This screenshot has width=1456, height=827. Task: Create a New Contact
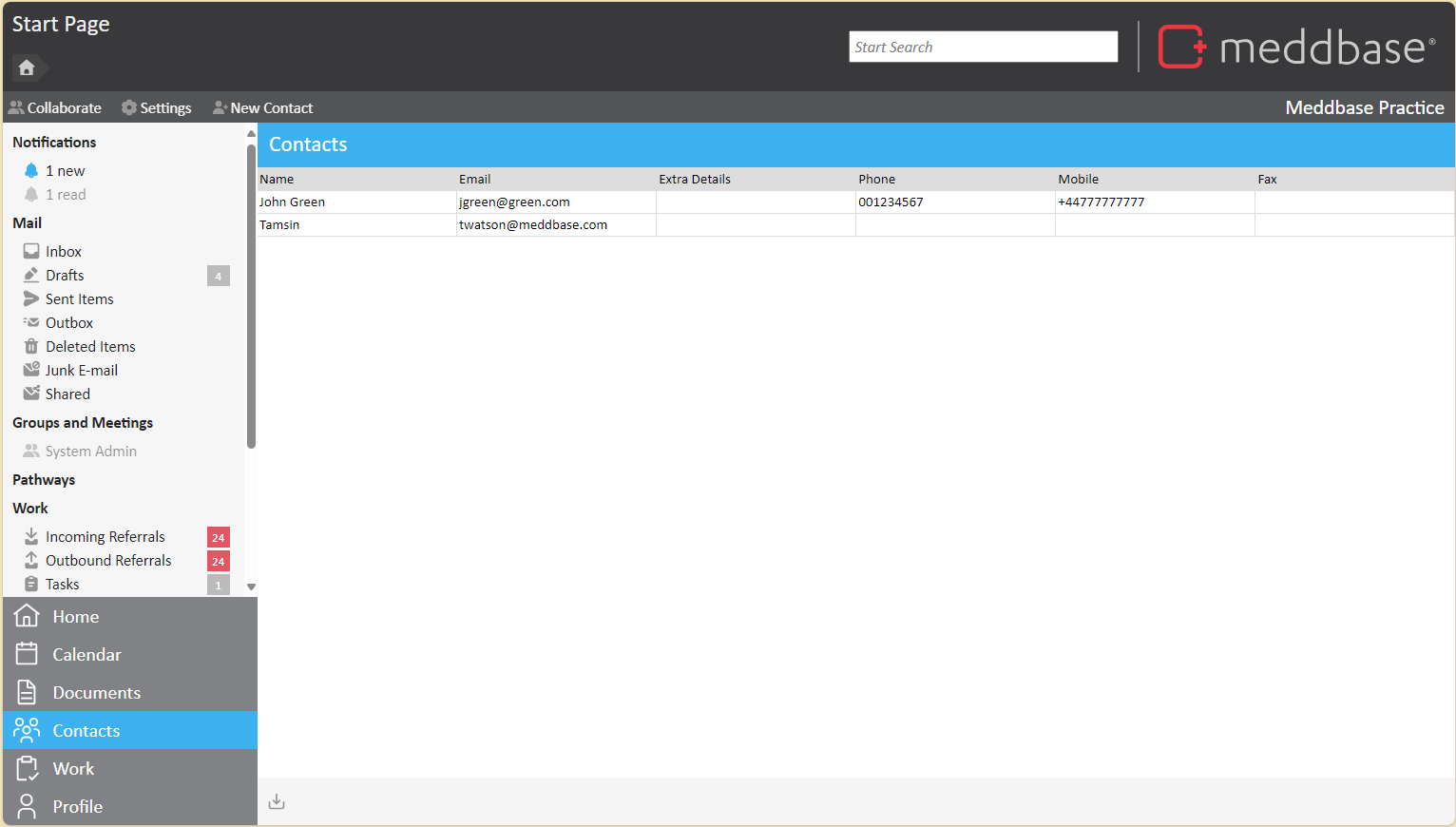point(263,108)
